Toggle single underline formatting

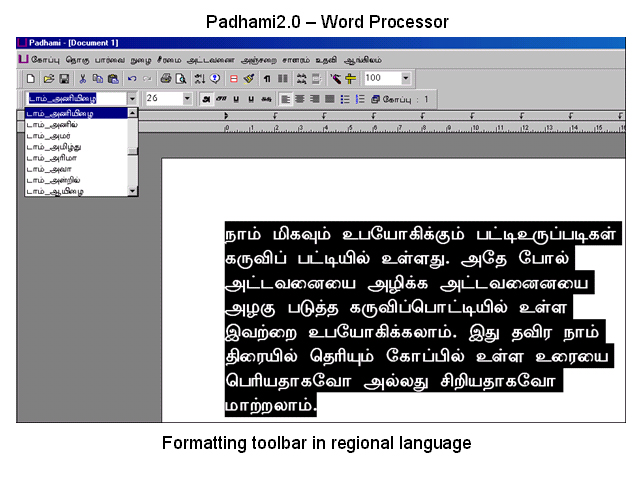click(x=236, y=99)
